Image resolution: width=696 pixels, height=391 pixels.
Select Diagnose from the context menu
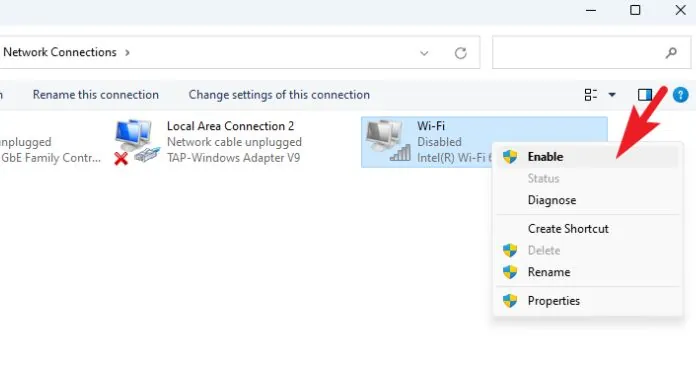[588, 200]
